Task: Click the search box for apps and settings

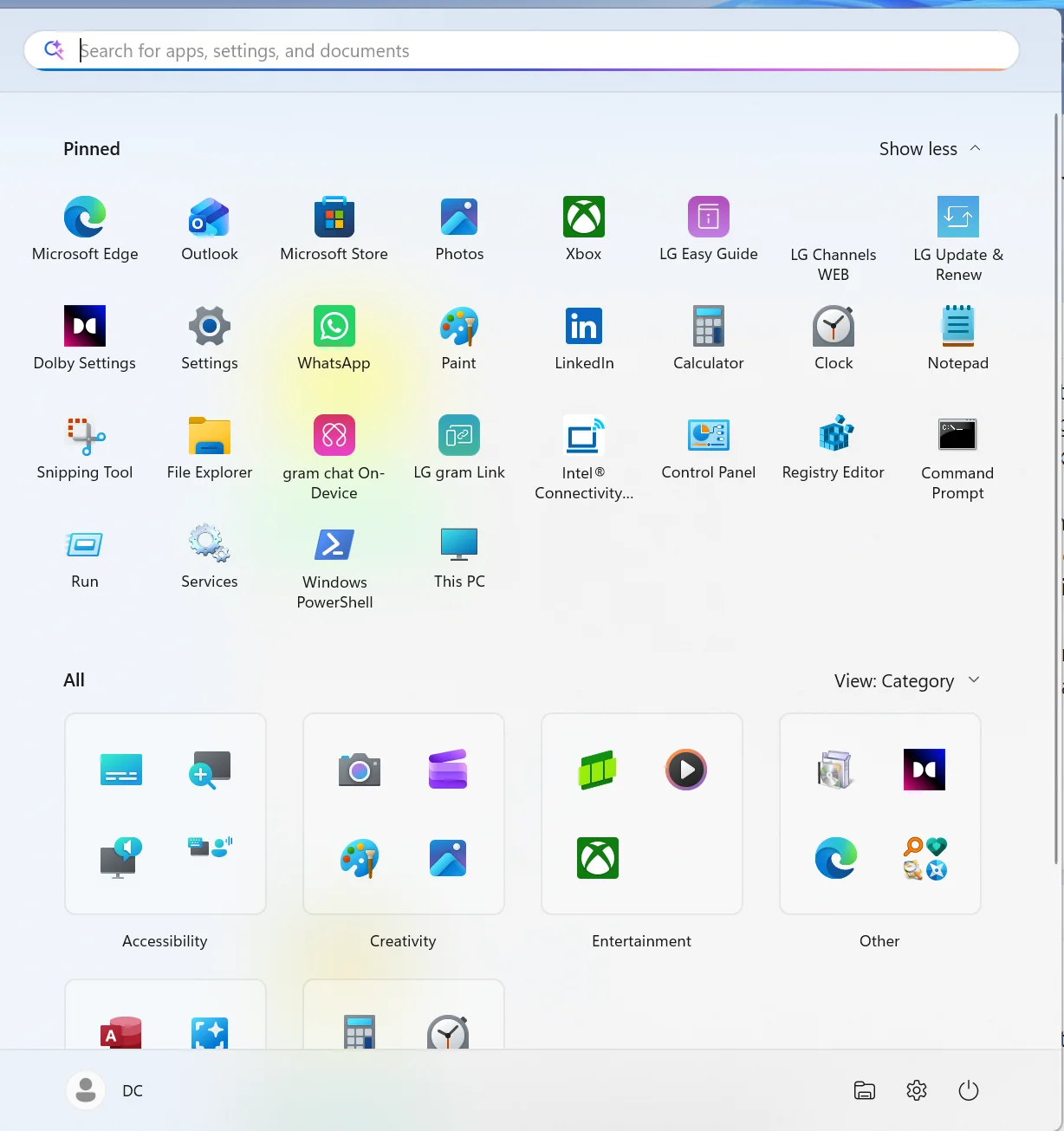Action: coord(522,51)
